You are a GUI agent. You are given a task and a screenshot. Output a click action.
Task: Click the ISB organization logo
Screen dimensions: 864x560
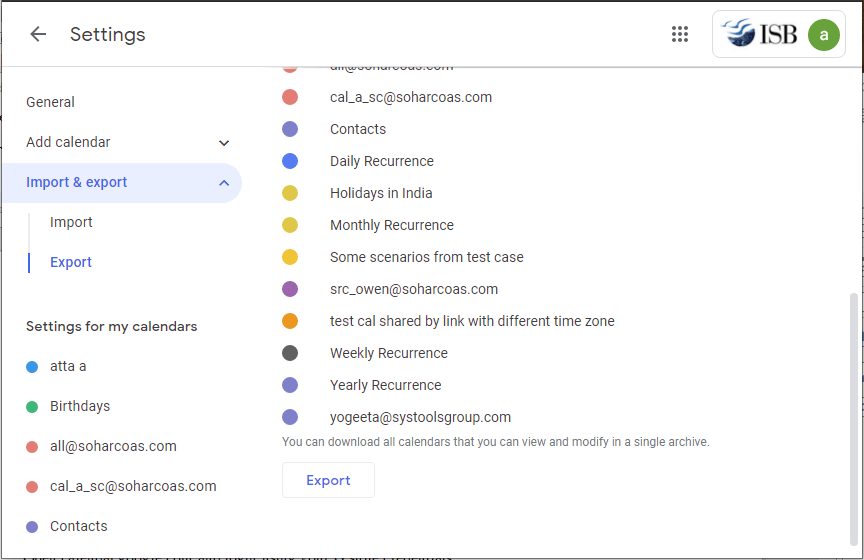[759, 34]
